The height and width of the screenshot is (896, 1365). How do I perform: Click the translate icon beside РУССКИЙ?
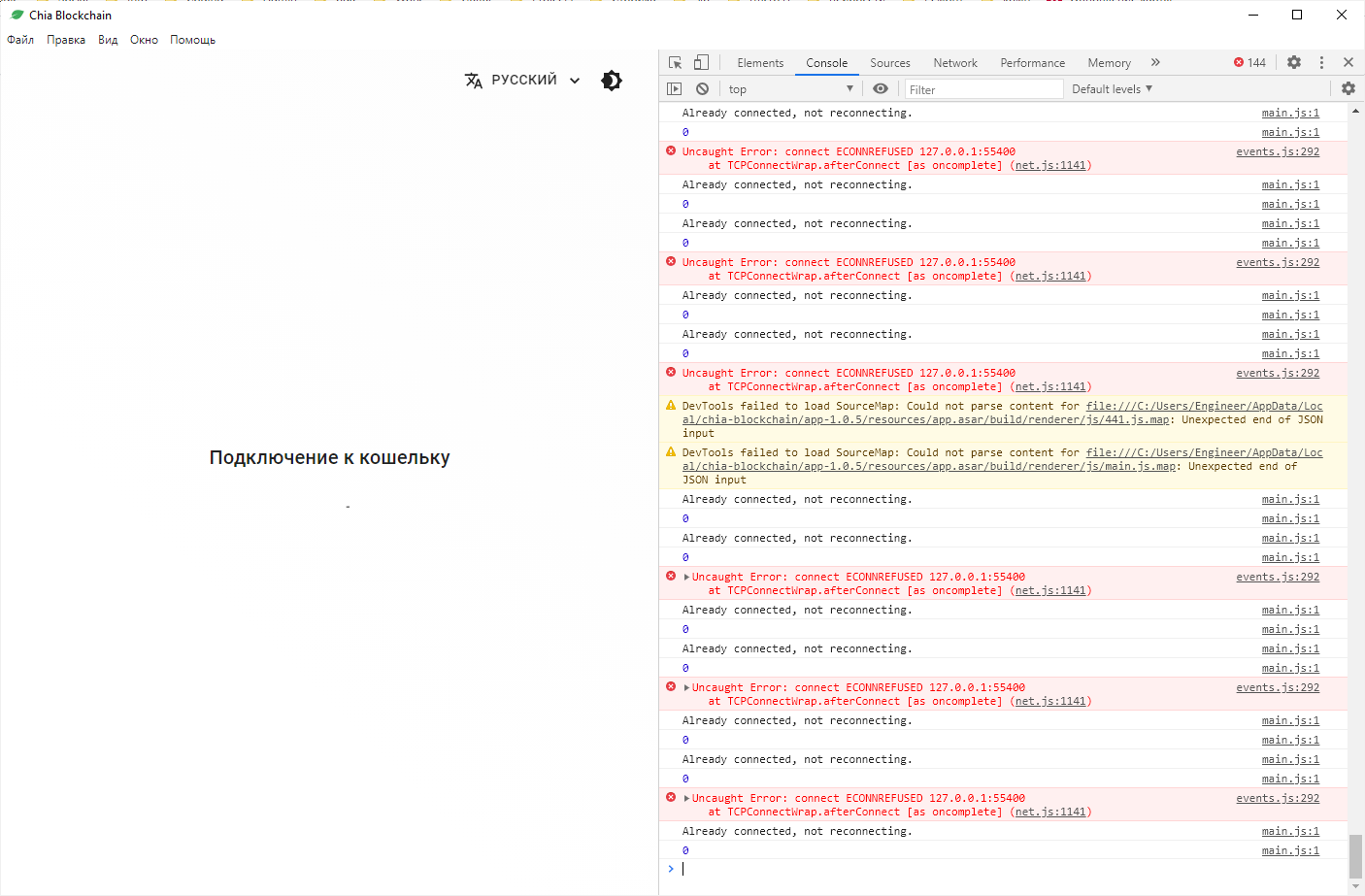point(473,80)
